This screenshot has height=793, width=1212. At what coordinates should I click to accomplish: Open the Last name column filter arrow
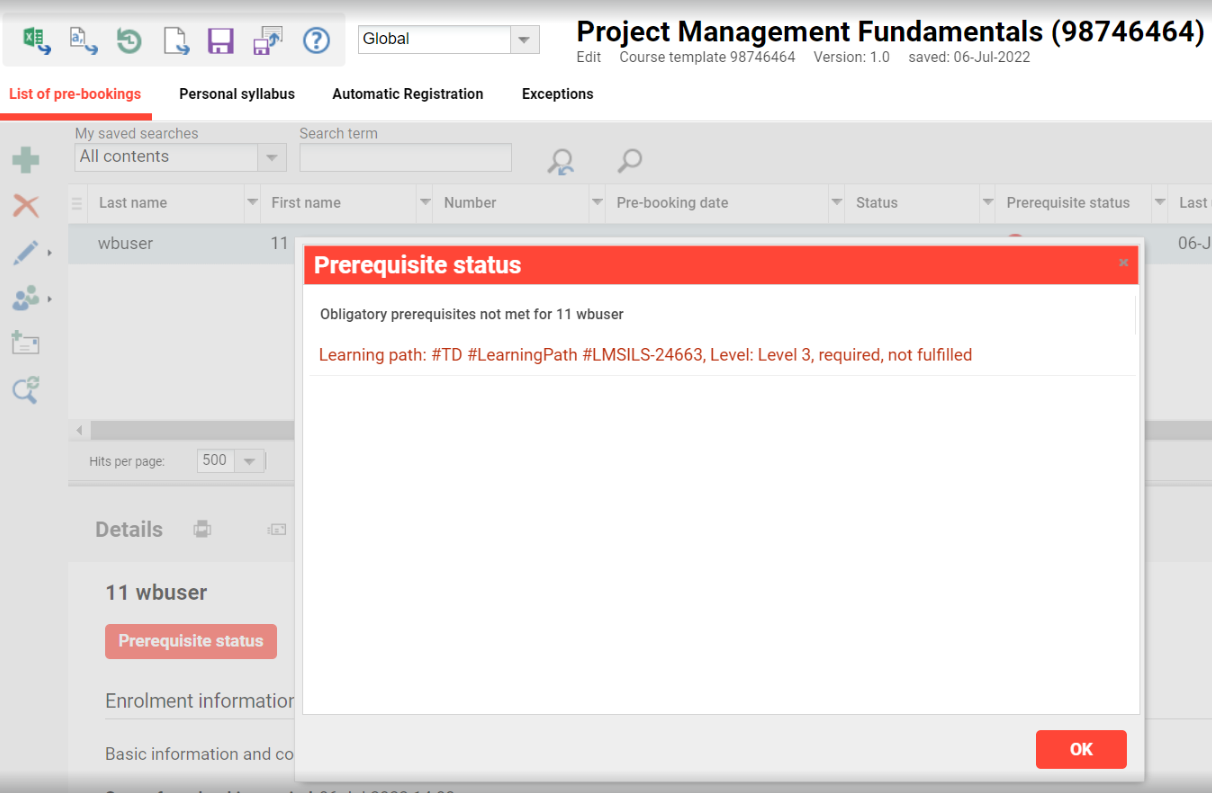[252, 203]
